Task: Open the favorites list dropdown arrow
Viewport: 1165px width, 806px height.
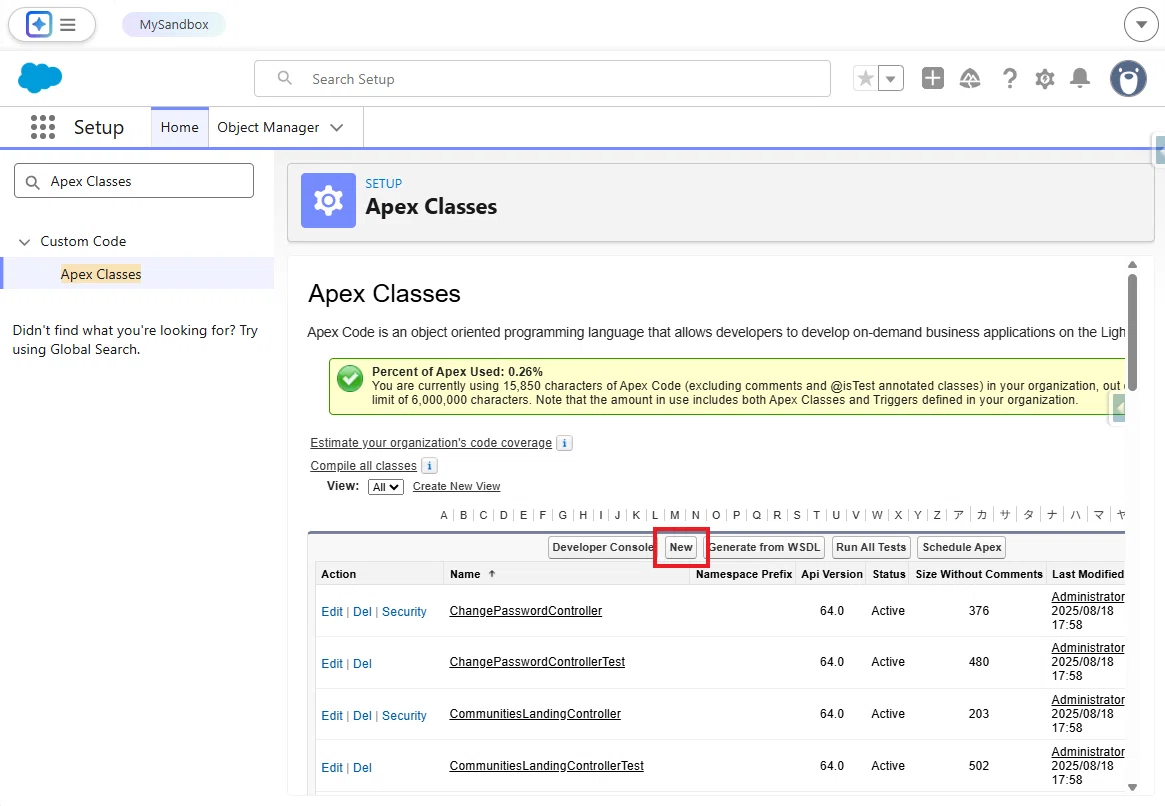Action: point(891,78)
